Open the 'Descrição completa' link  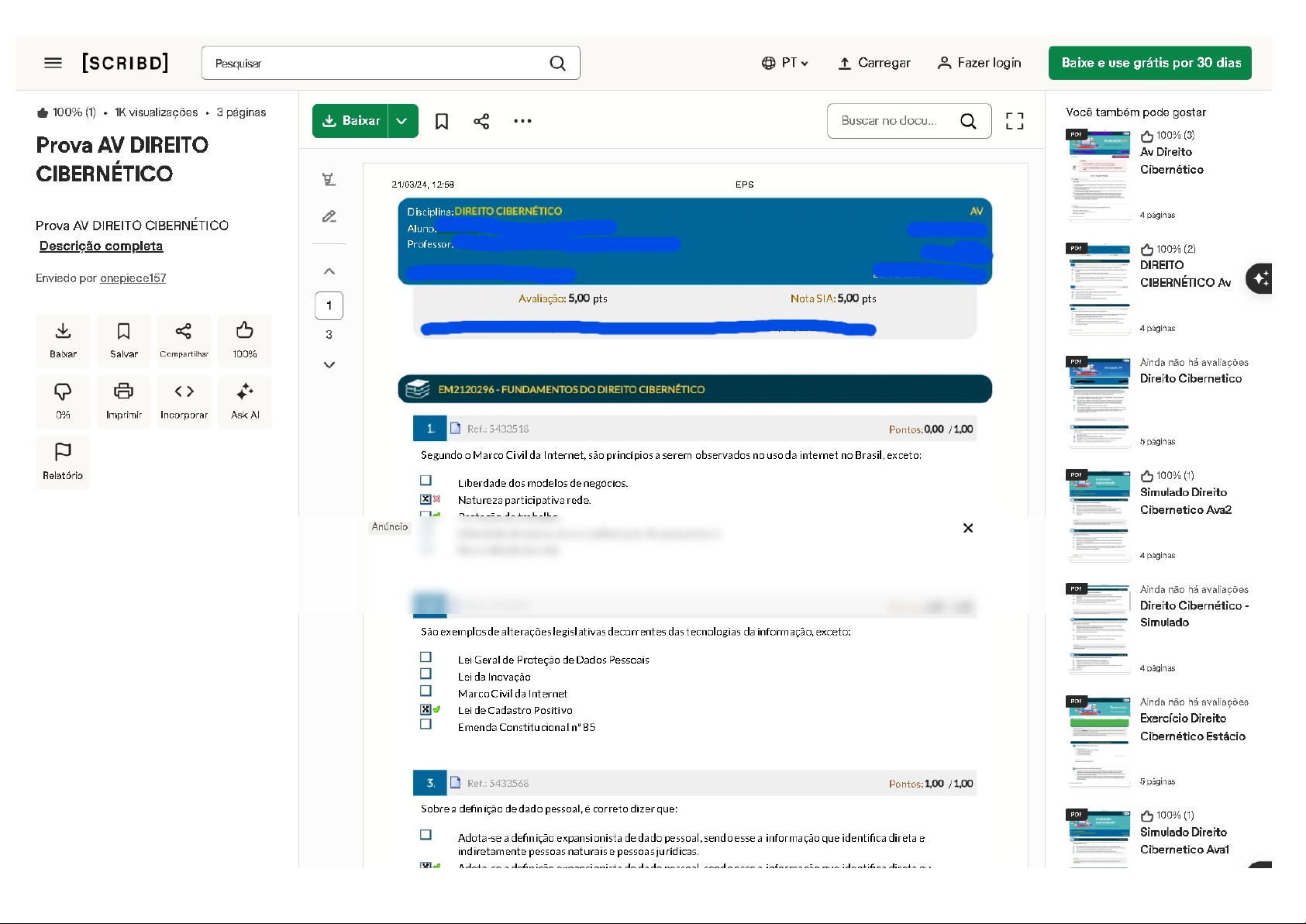[101, 246]
